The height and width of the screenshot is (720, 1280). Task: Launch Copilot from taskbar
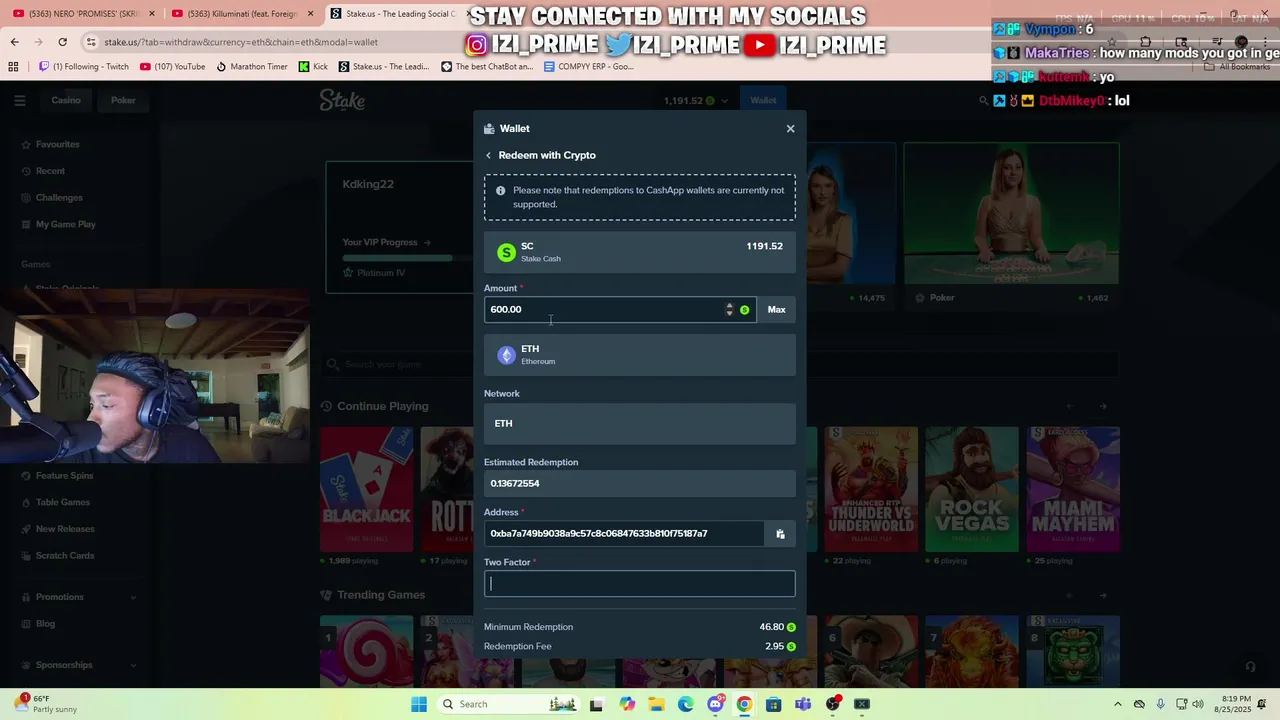(627, 704)
